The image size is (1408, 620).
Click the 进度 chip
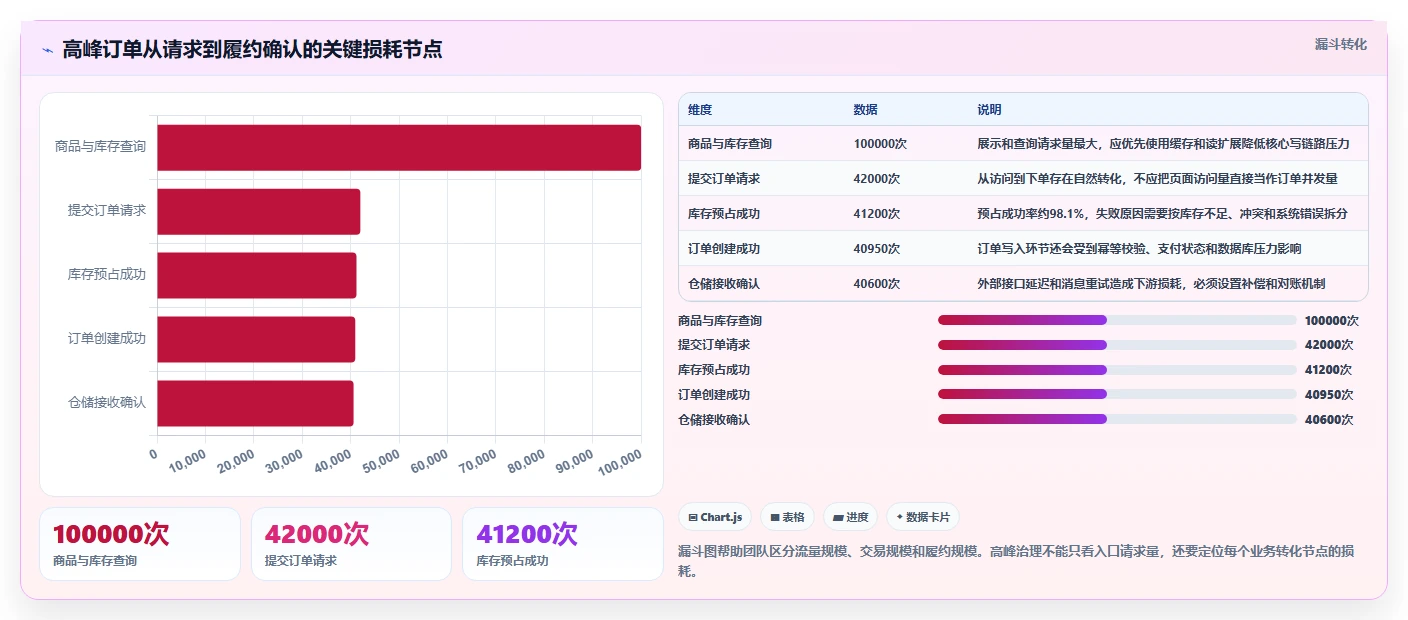(x=850, y=517)
